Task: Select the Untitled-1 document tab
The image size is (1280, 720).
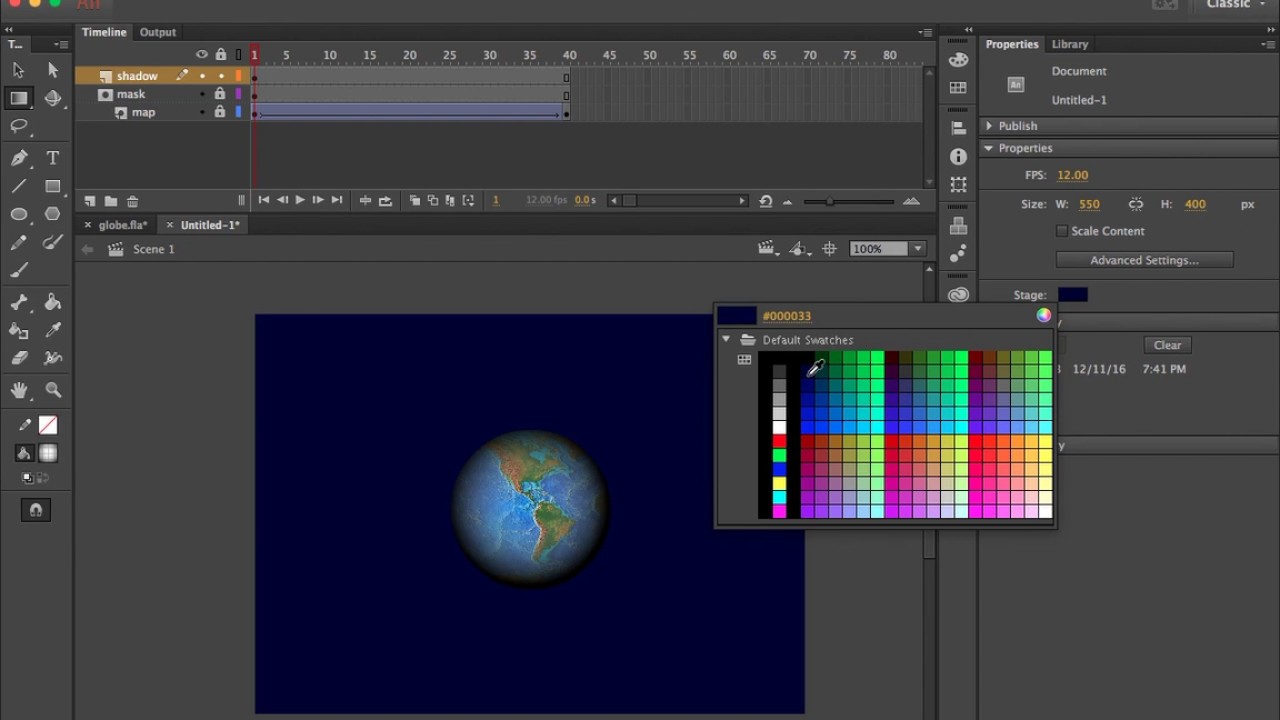Action: 210,225
